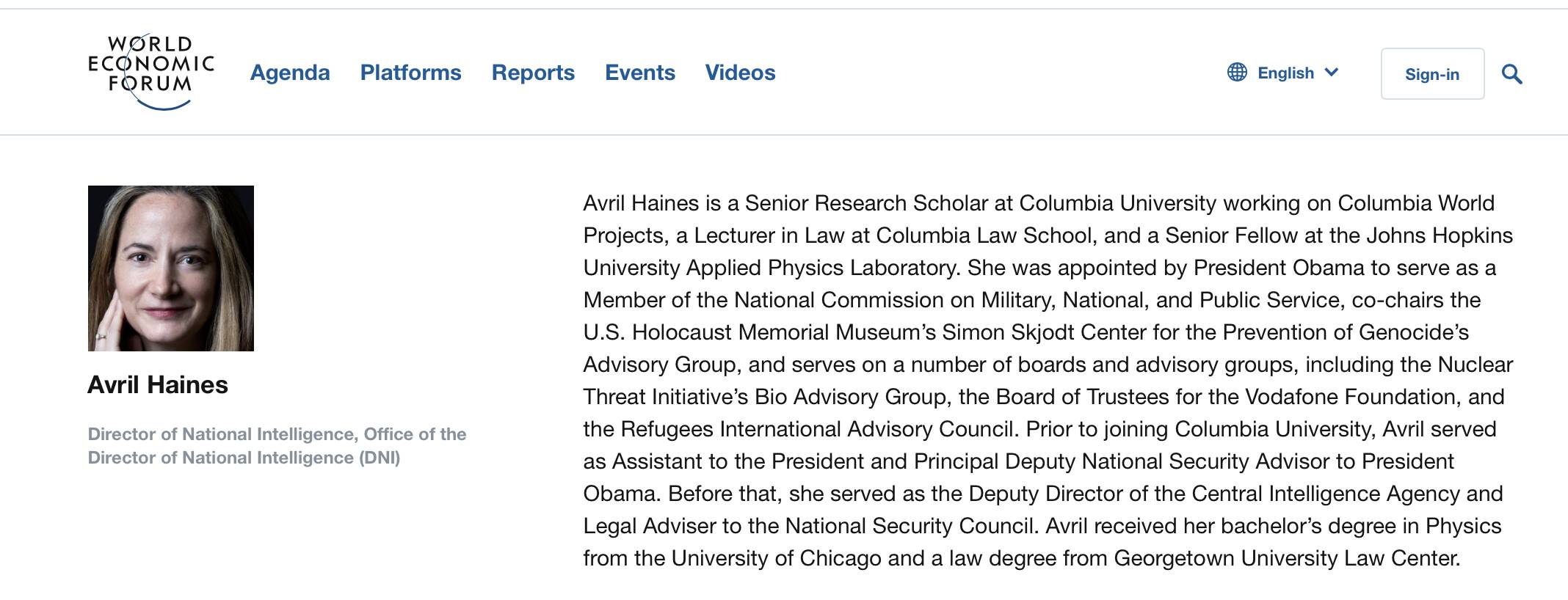The height and width of the screenshot is (600, 1568).
Task: Go to Platforms in navigation
Action: [x=410, y=73]
